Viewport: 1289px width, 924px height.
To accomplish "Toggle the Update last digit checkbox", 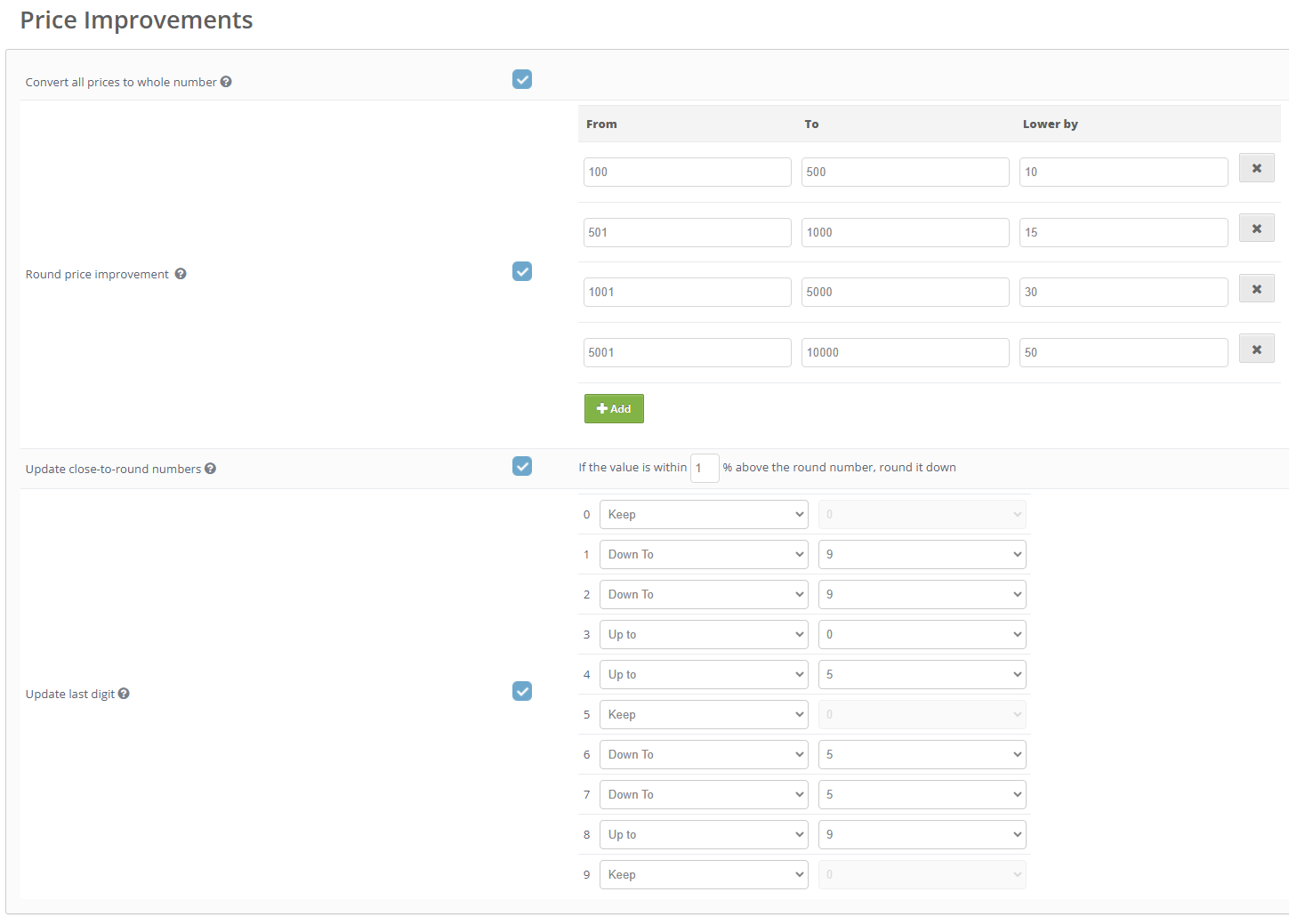I will point(522,691).
